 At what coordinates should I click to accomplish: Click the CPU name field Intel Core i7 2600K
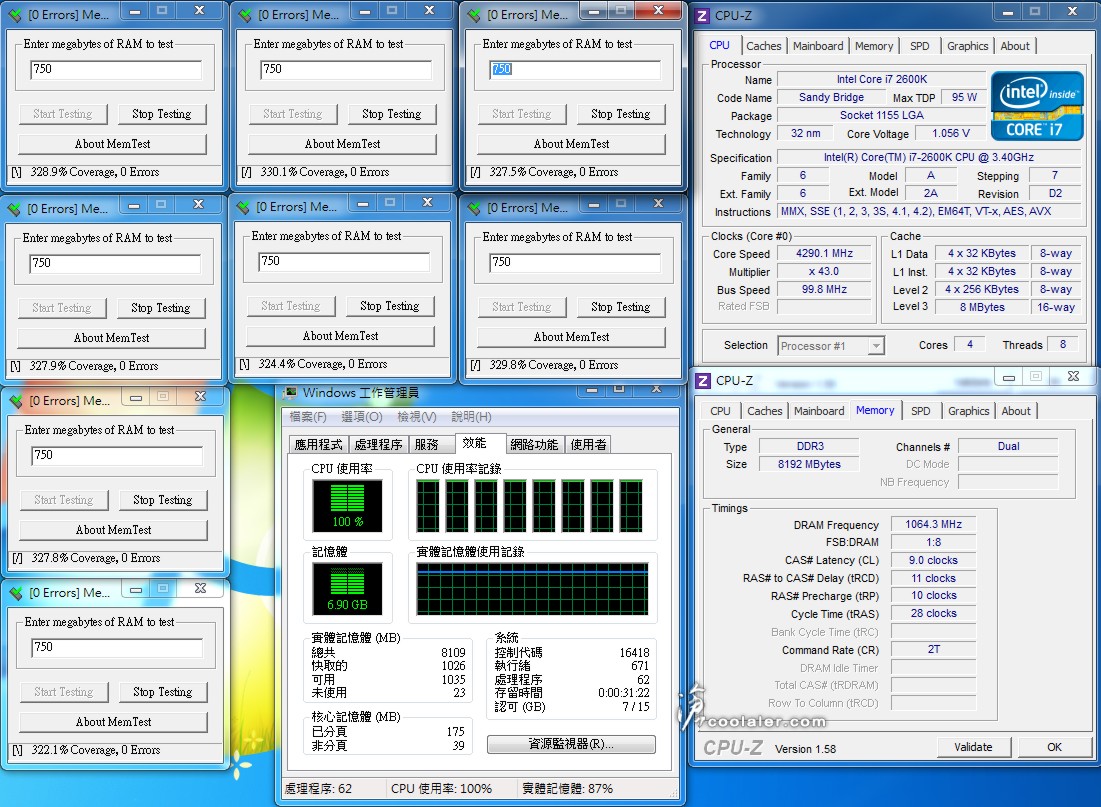[x=881, y=79]
